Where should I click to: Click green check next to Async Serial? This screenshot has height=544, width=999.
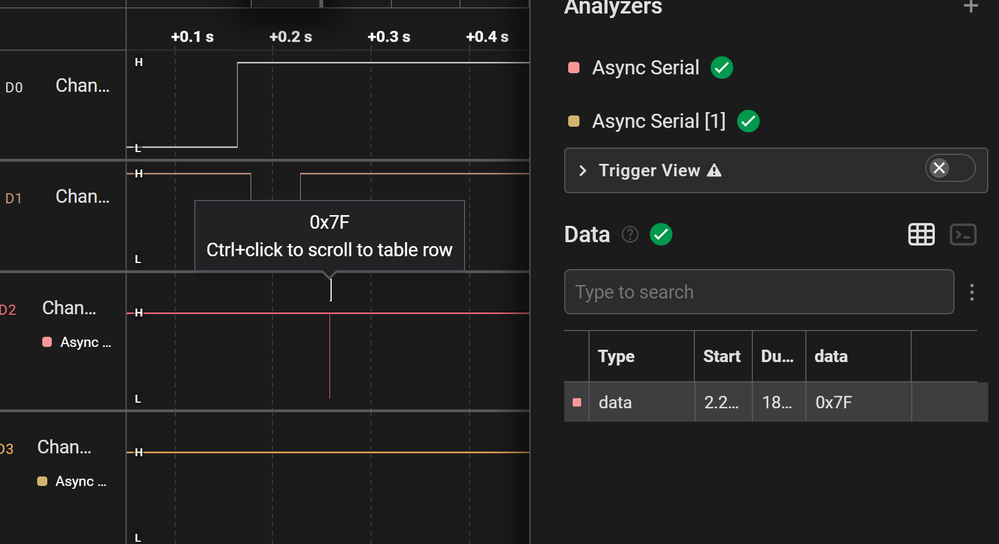point(722,68)
